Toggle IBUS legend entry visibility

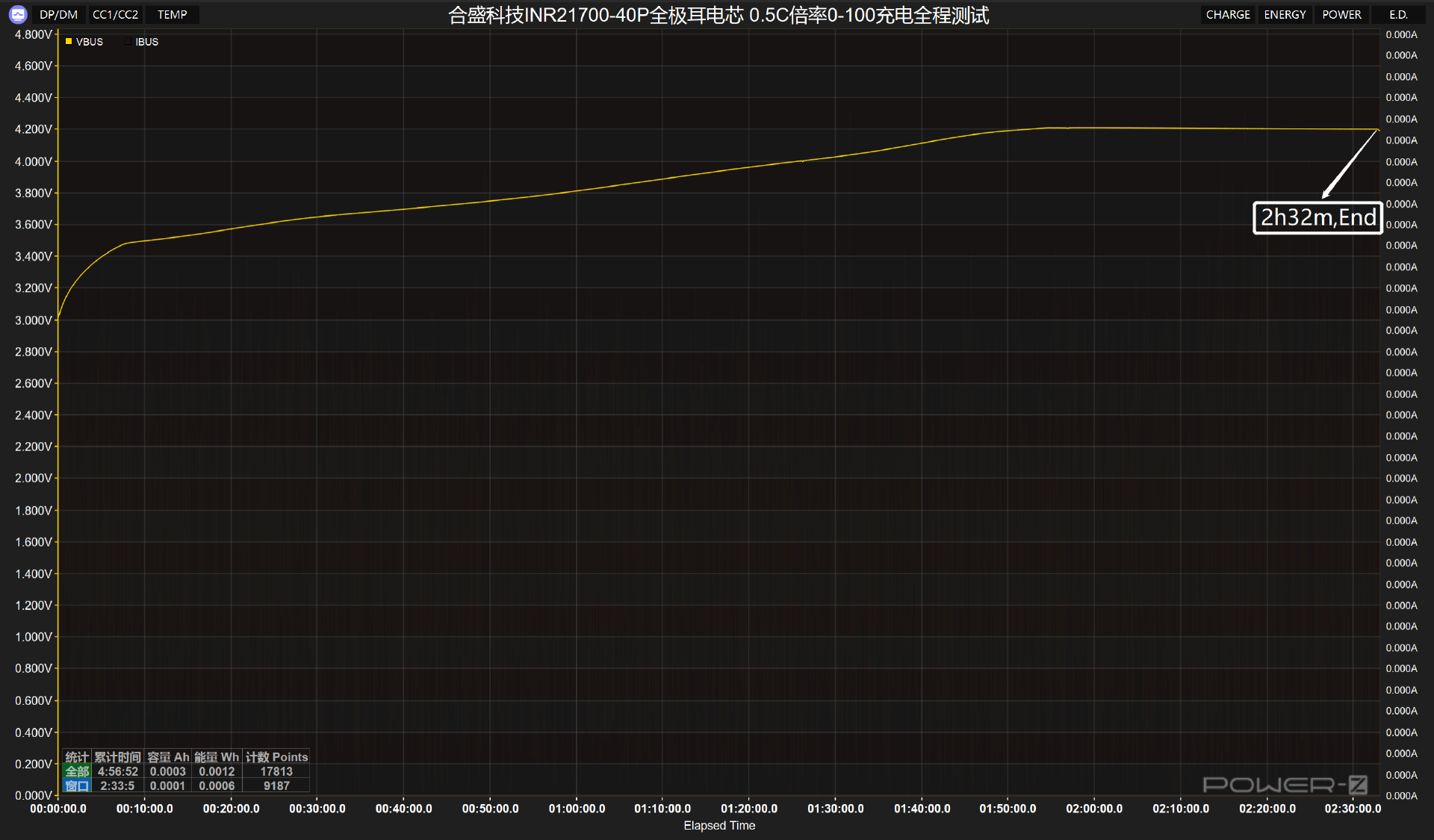pos(142,42)
